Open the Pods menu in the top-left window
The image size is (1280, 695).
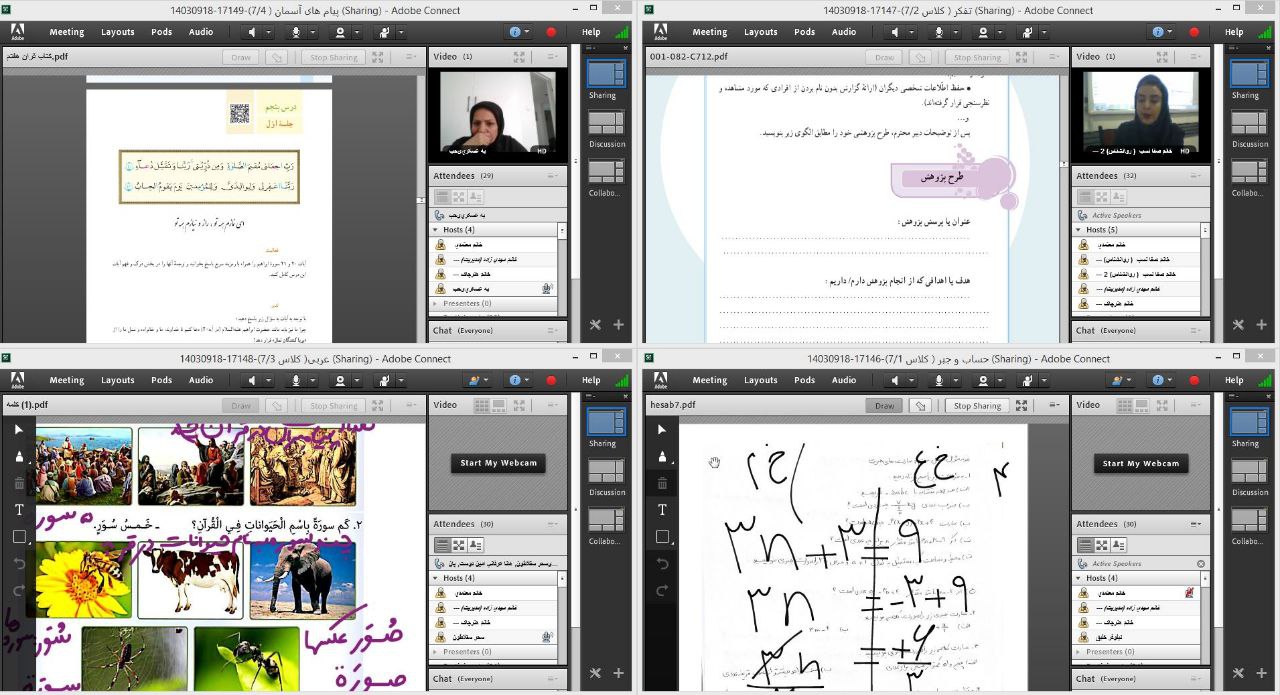point(161,32)
